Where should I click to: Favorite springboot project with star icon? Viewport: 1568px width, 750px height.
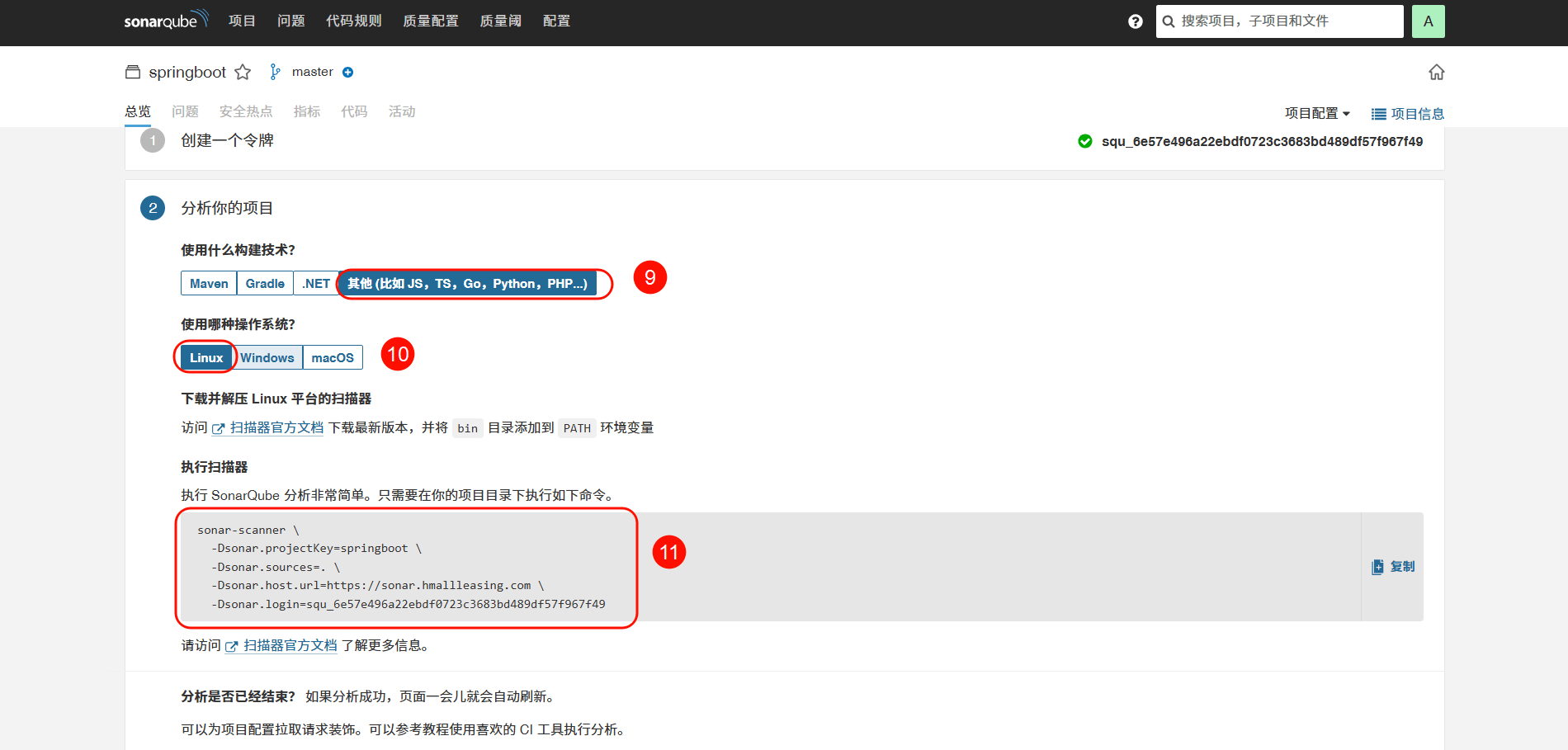(x=243, y=73)
